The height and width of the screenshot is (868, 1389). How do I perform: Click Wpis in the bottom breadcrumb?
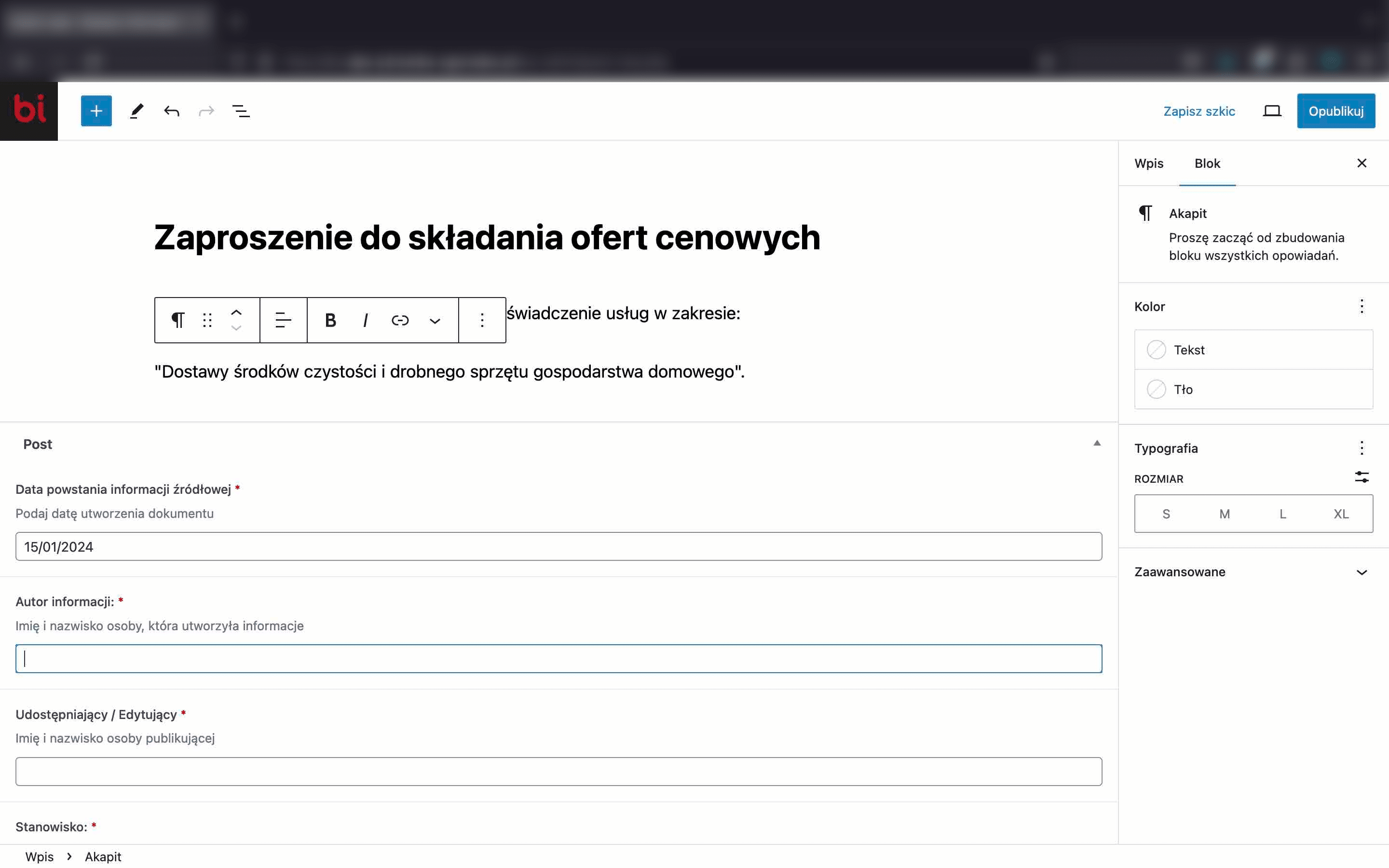(39, 856)
